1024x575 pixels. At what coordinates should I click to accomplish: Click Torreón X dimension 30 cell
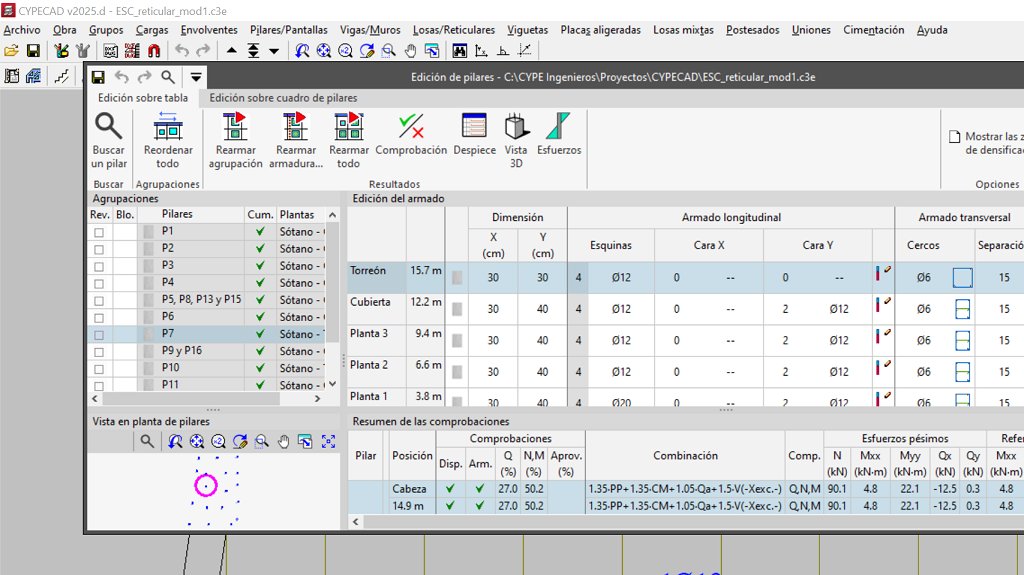493,278
